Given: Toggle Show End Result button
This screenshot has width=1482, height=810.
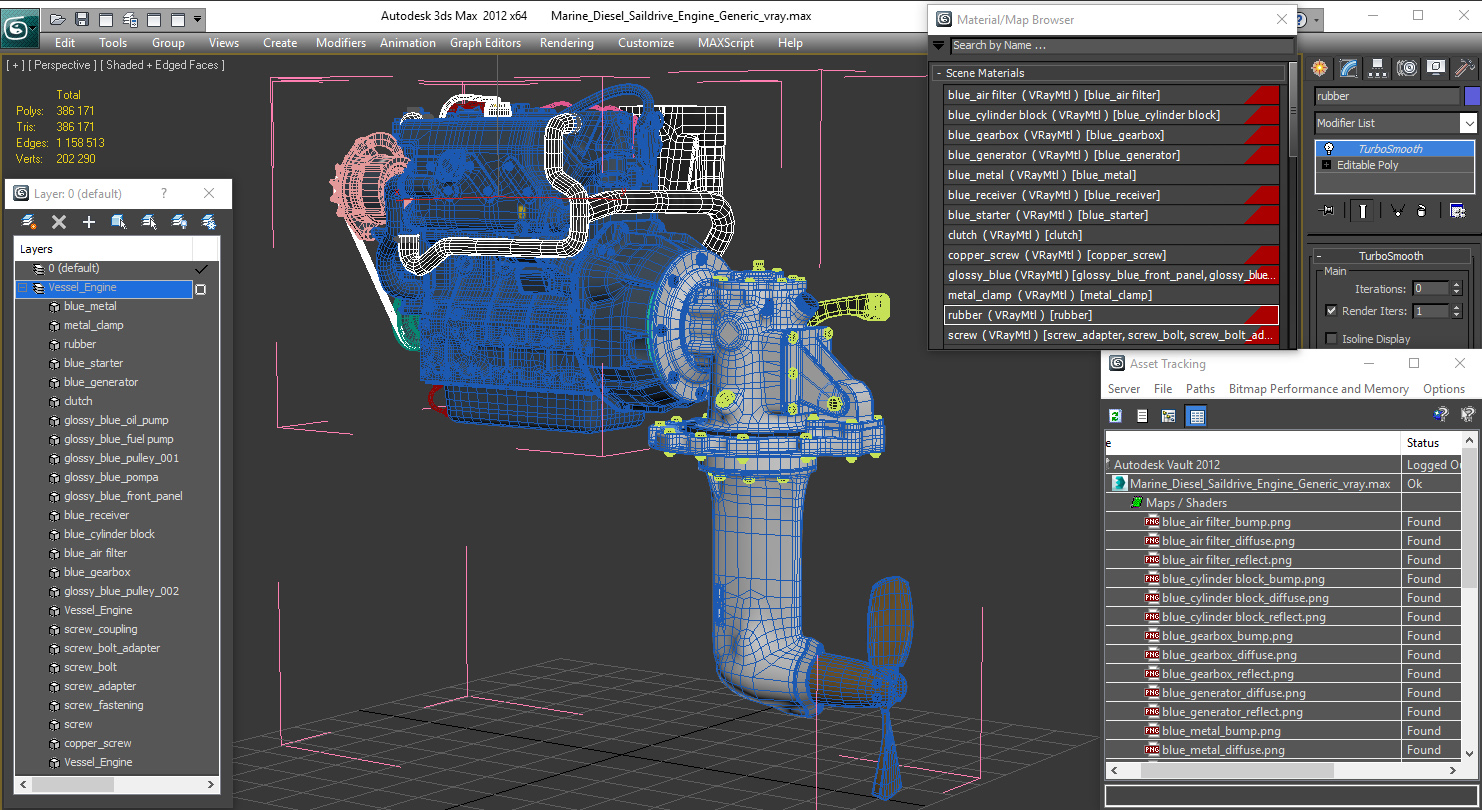Looking at the screenshot, I should 1363,210.
